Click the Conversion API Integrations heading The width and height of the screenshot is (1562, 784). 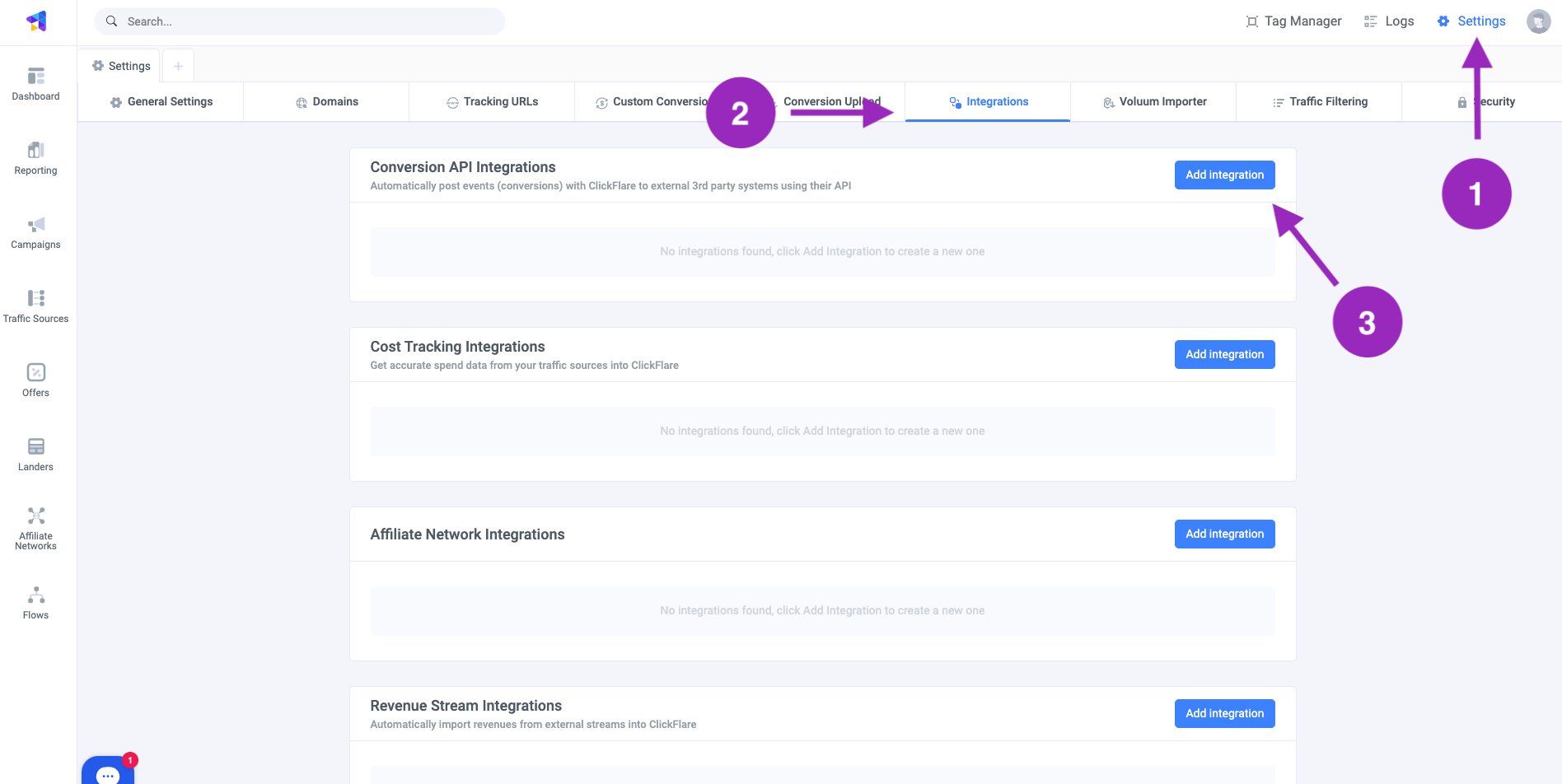(463, 167)
